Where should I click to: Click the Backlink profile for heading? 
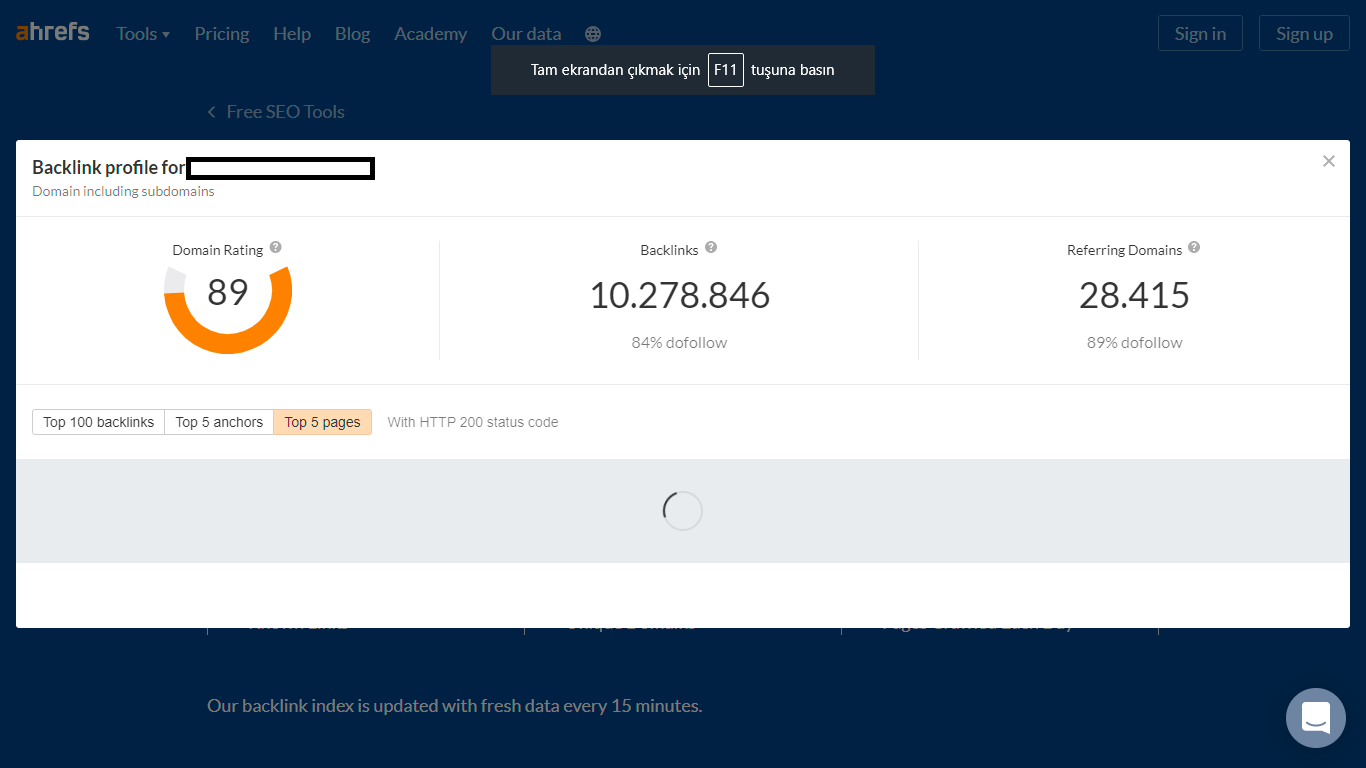[109, 168]
